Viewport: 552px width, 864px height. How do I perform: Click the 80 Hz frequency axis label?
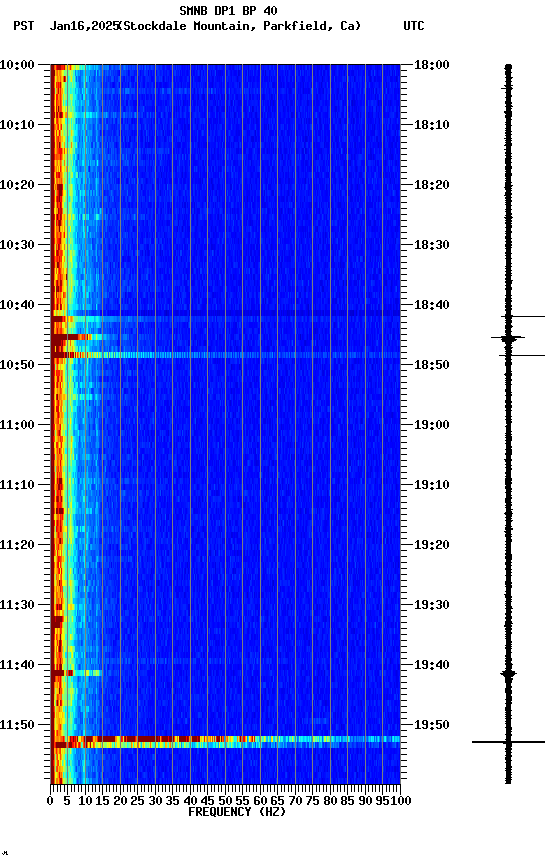pyautogui.click(x=331, y=801)
